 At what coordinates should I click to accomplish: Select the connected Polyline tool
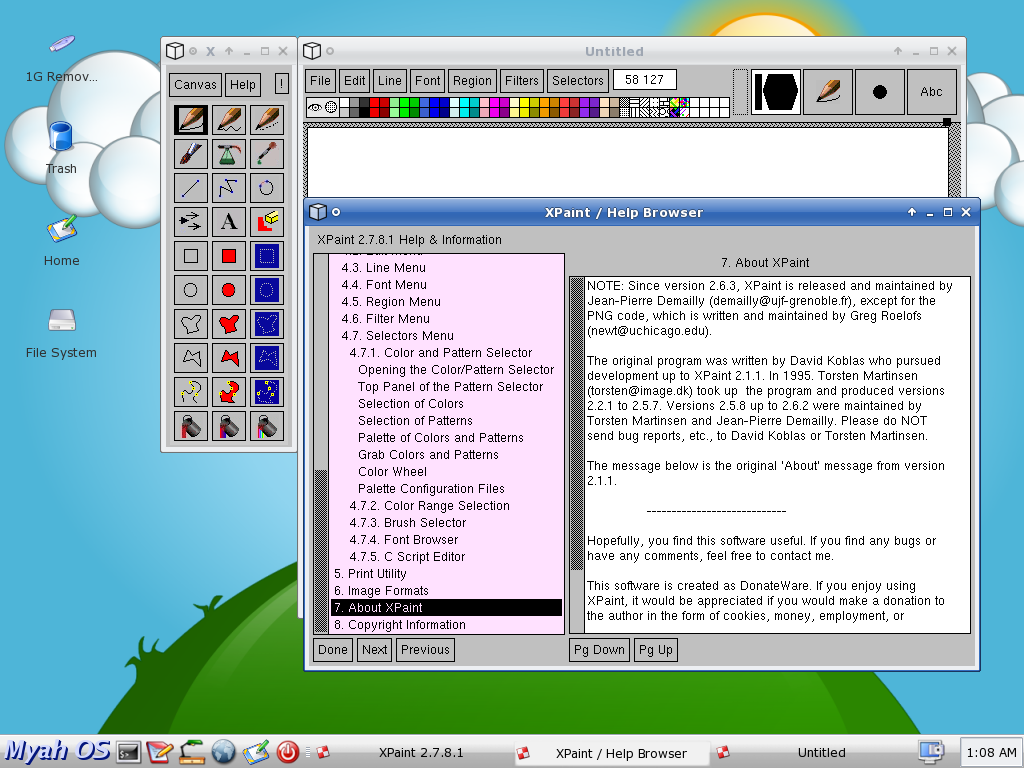click(x=229, y=188)
